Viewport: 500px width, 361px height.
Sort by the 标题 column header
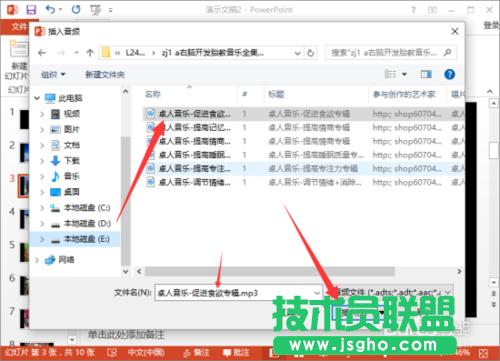(x=276, y=94)
